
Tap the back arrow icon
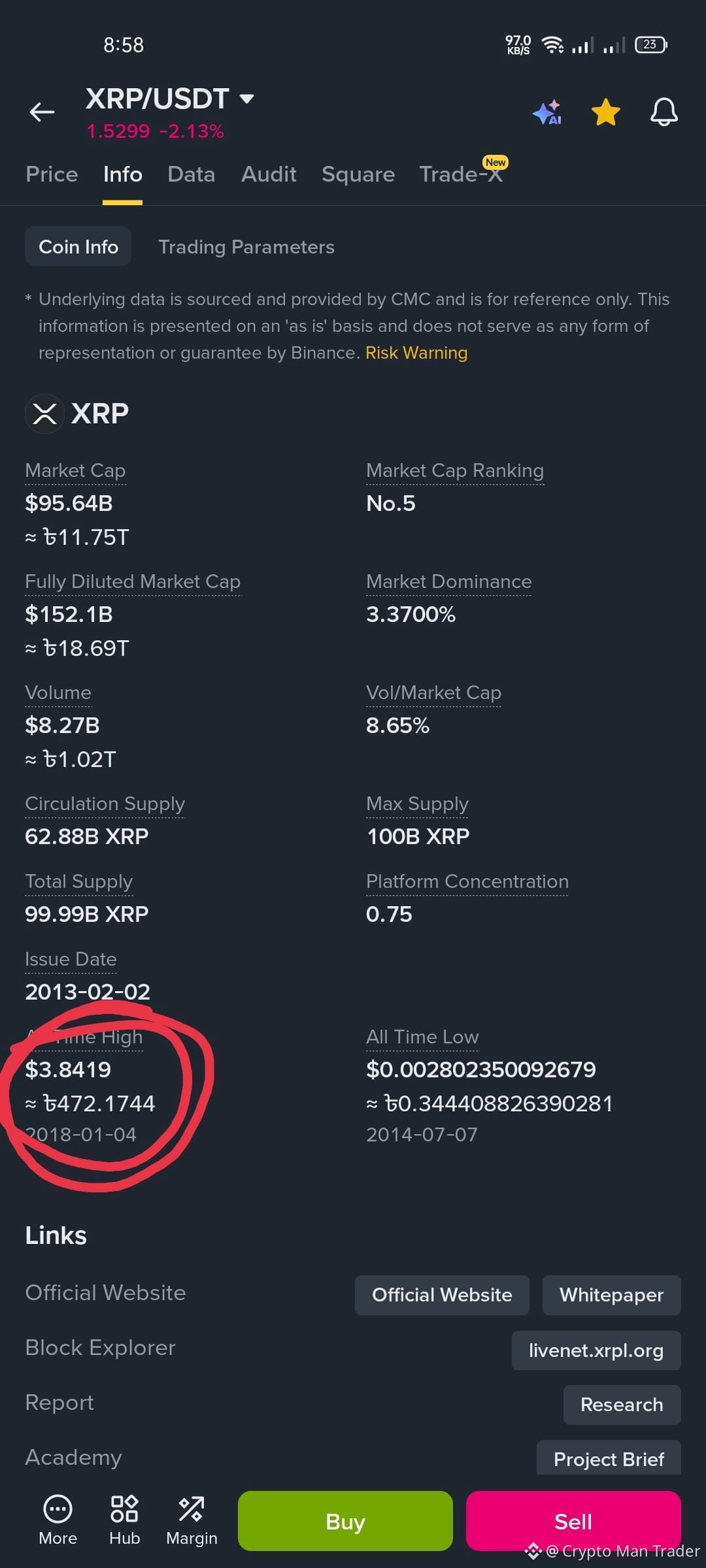(42, 112)
